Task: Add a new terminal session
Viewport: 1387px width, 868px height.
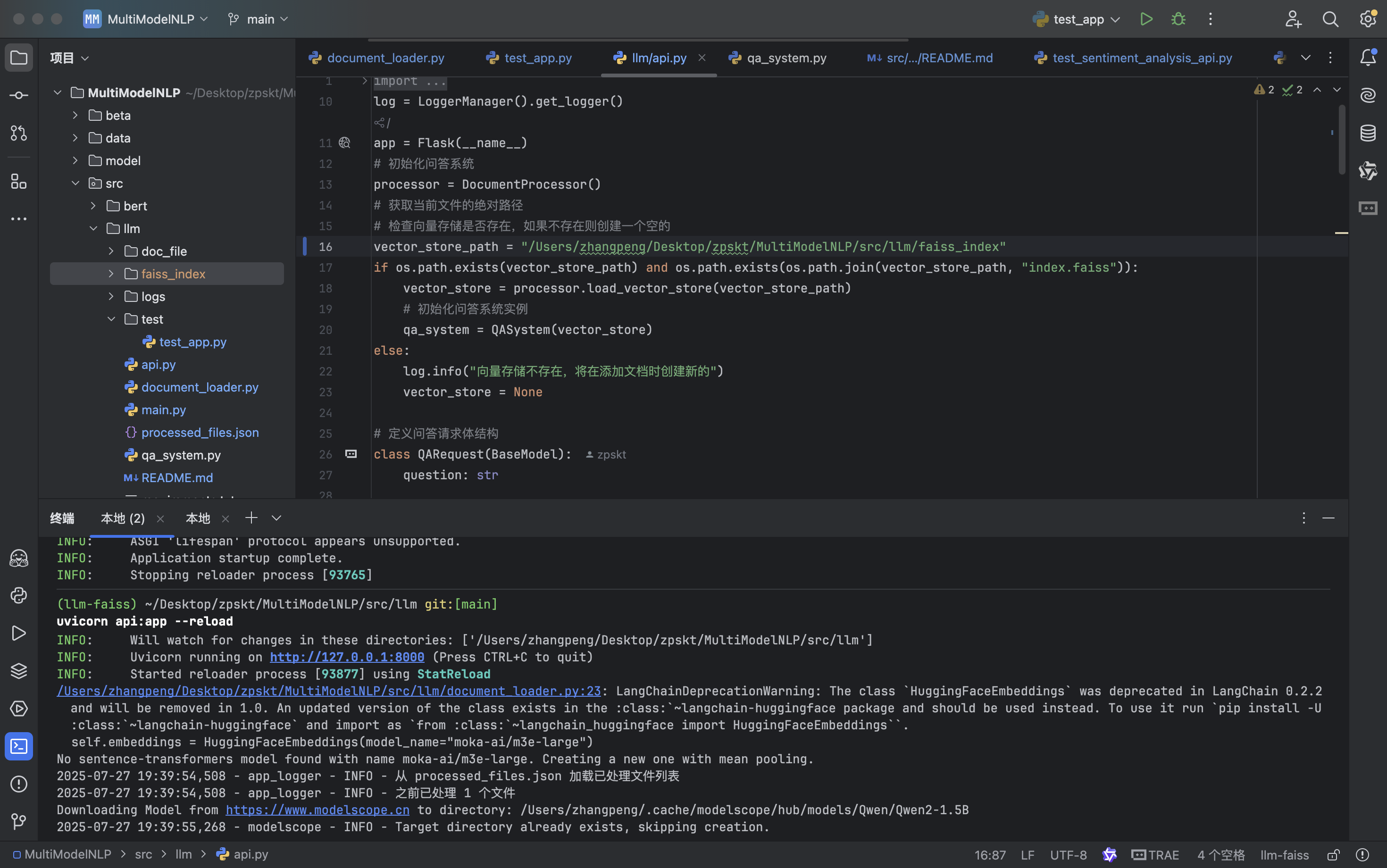Action: (251, 518)
